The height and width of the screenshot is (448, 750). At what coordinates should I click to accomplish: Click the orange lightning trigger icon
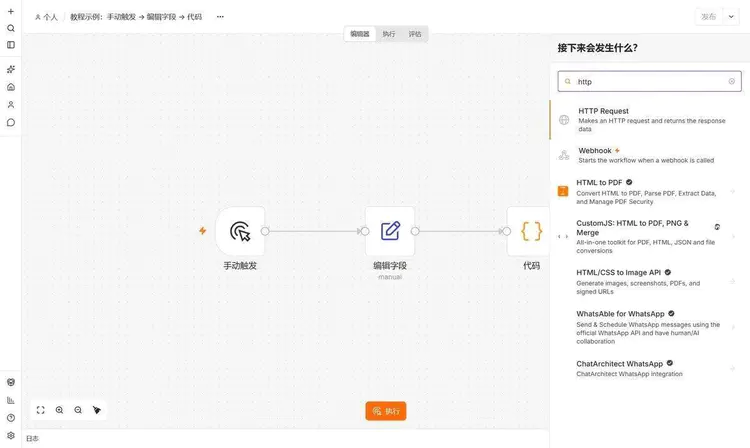click(x=203, y=231)
